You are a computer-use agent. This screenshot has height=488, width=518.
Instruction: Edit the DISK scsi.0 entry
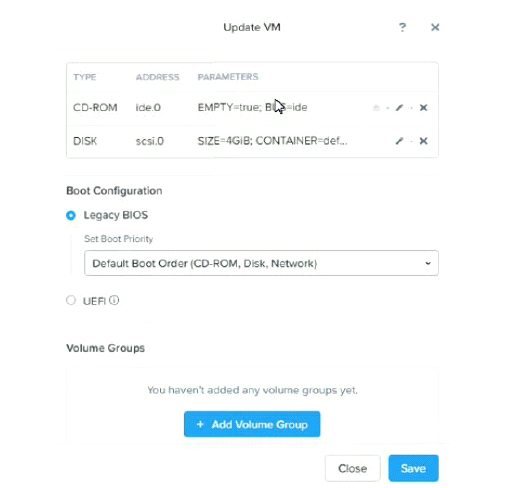point(399,141)
